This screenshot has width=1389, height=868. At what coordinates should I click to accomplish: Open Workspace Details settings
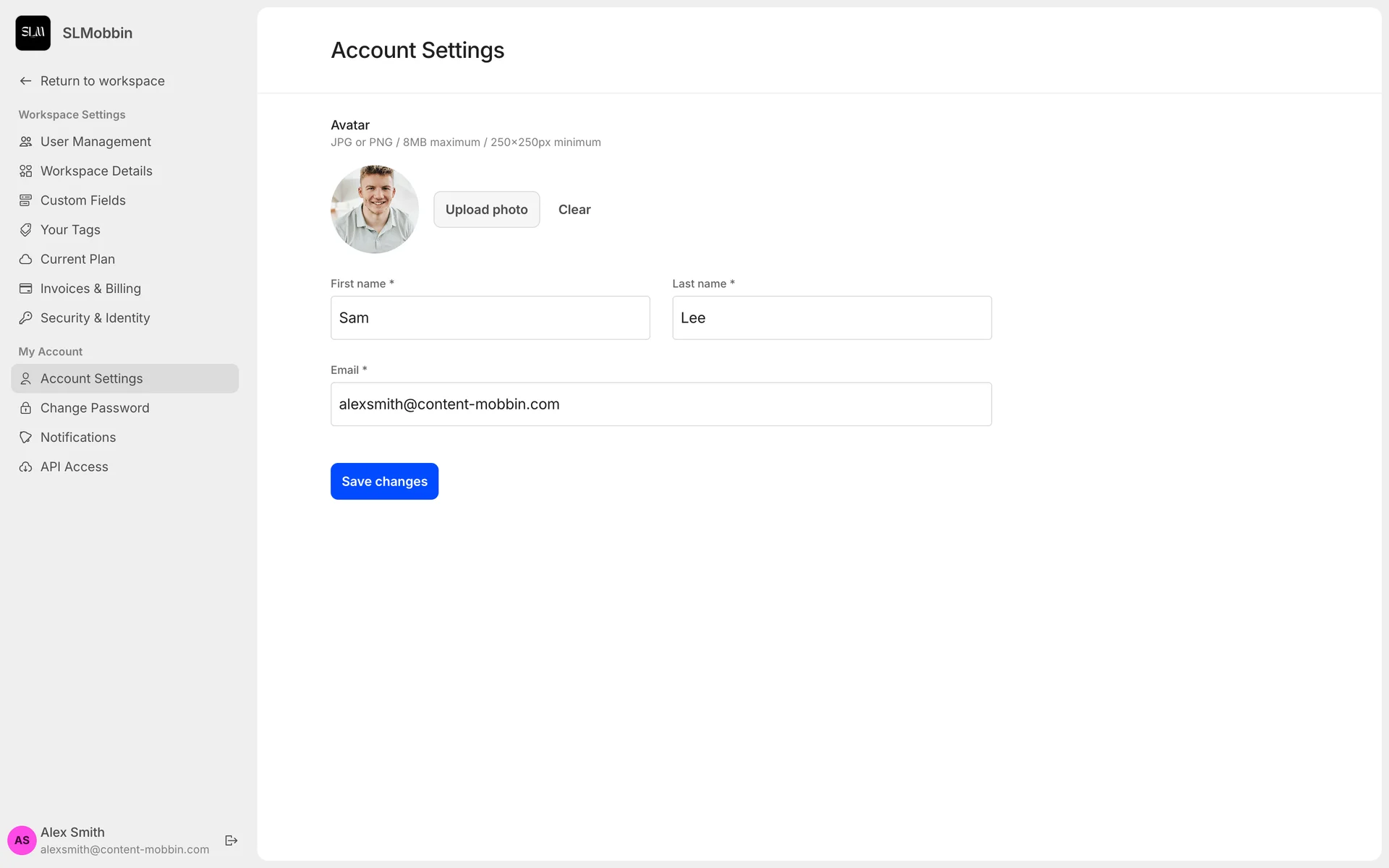click(96, 171)
